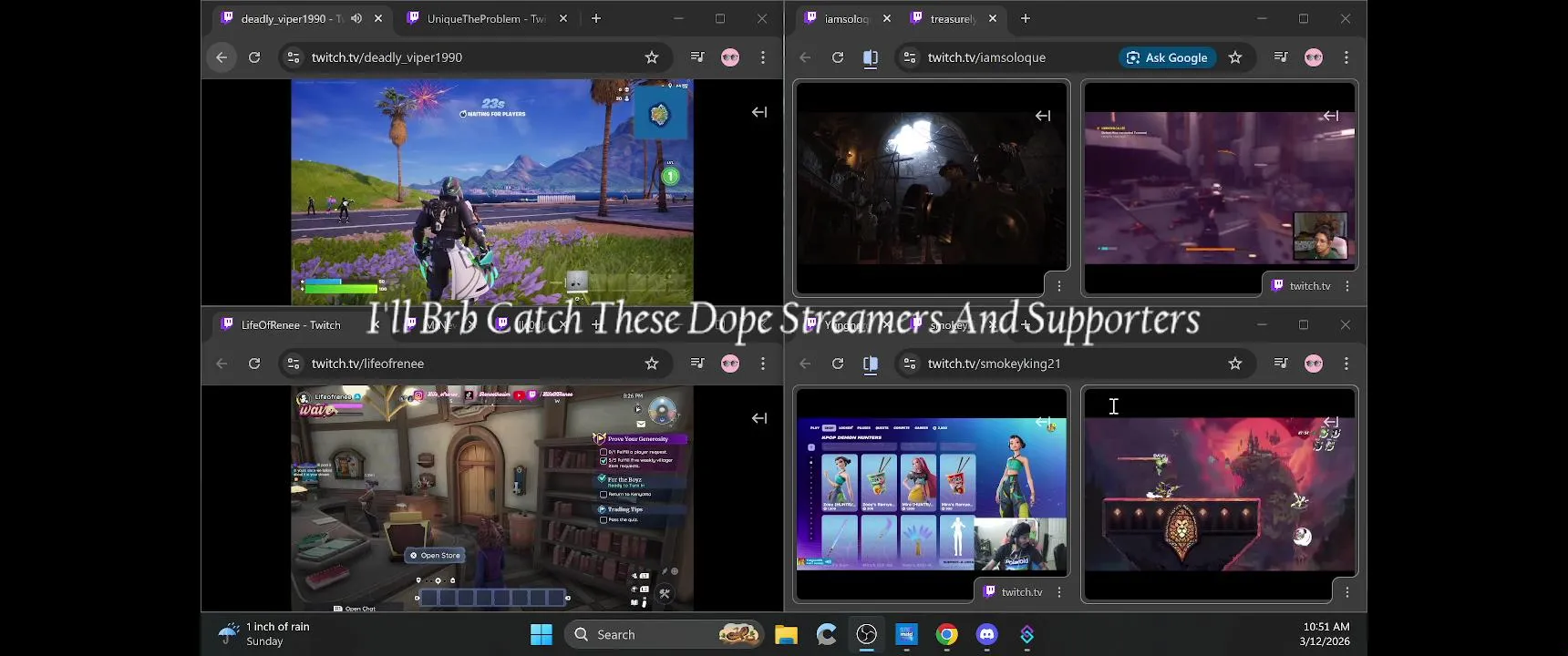This screenshot has width=1568, height=656.
Task: Open File Explorer from the taskbar
Action: pos(787,634)
